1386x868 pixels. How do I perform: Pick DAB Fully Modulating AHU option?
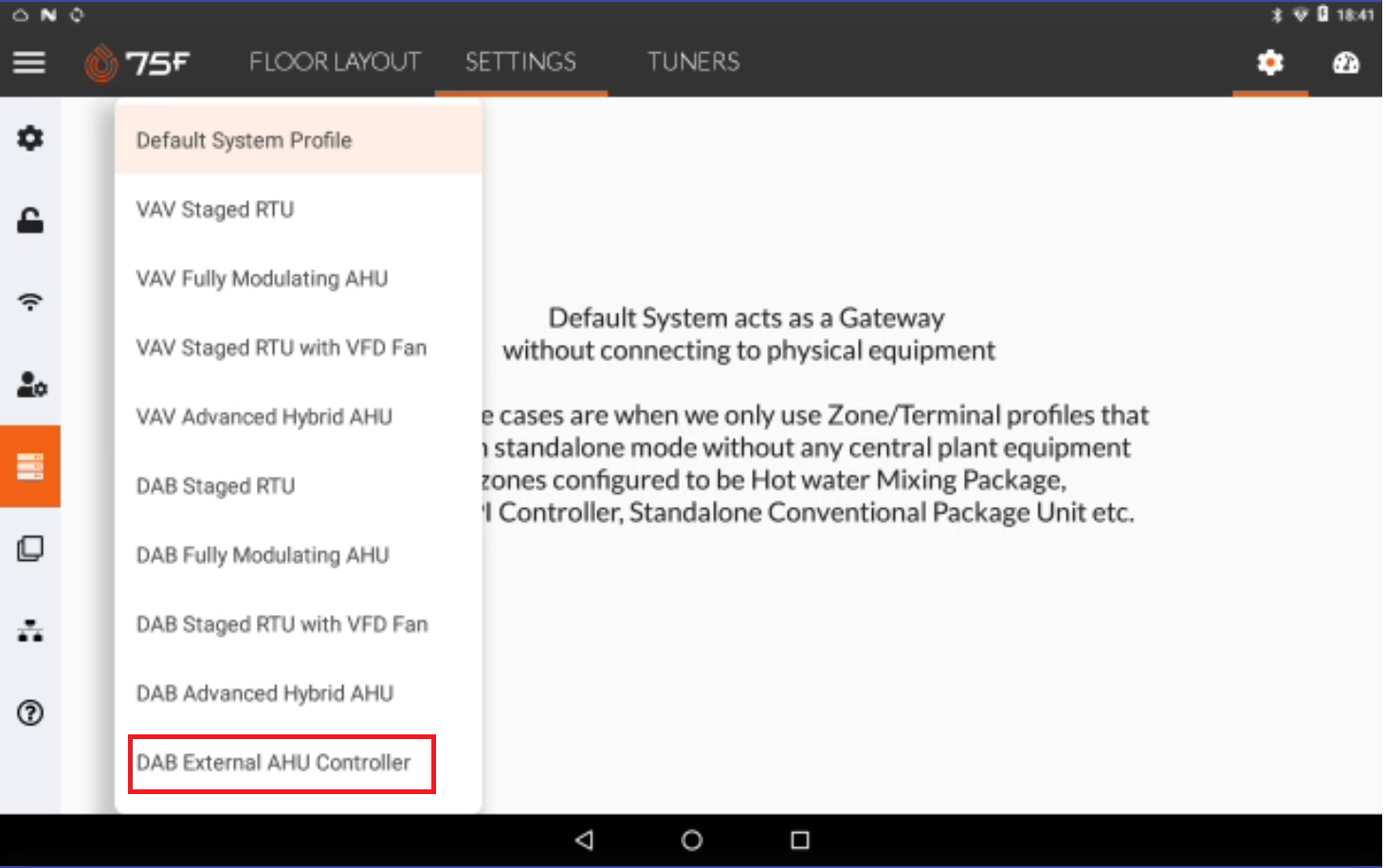(x=263, y=555)
